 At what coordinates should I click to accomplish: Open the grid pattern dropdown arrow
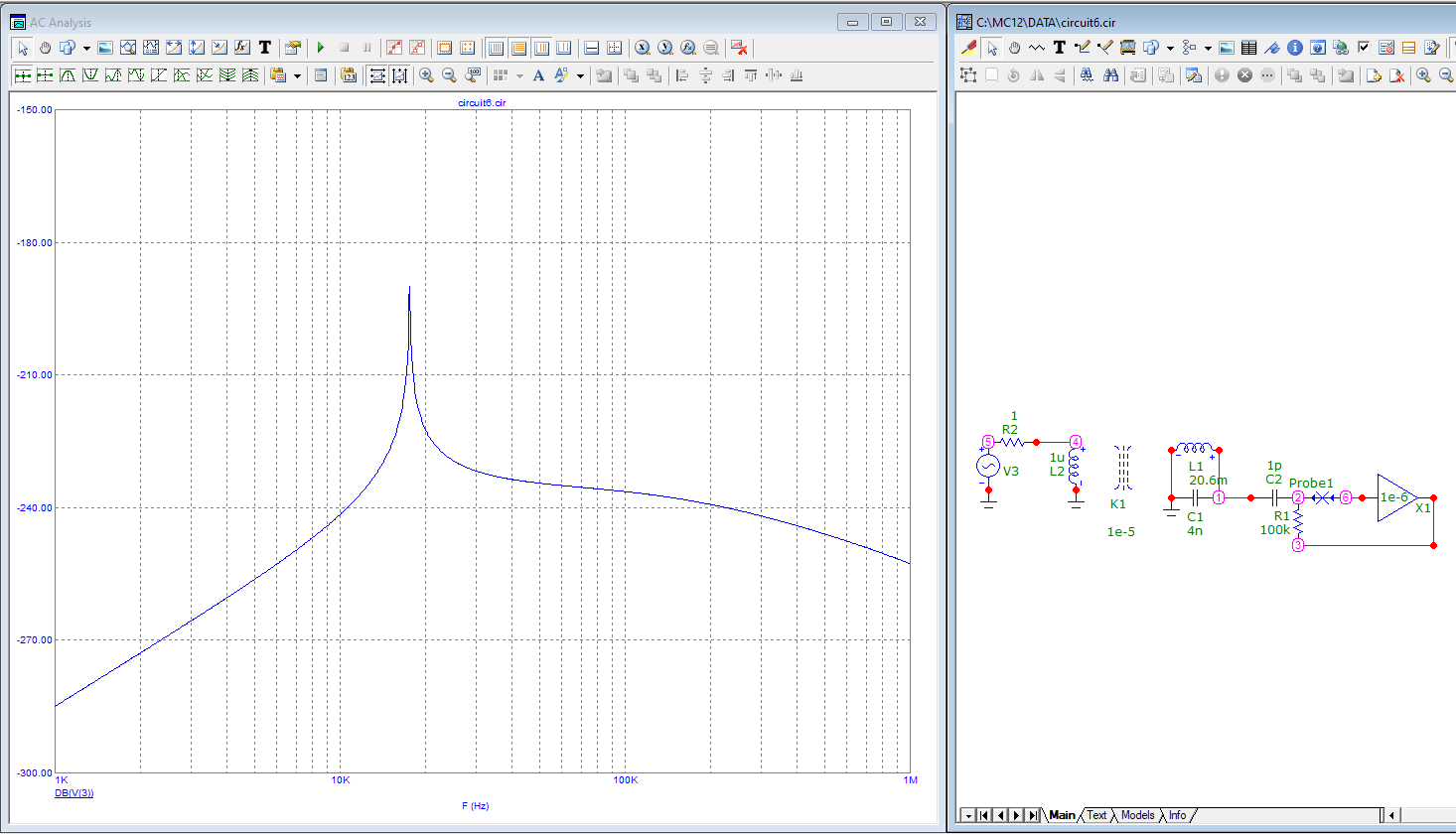(519, 76)
